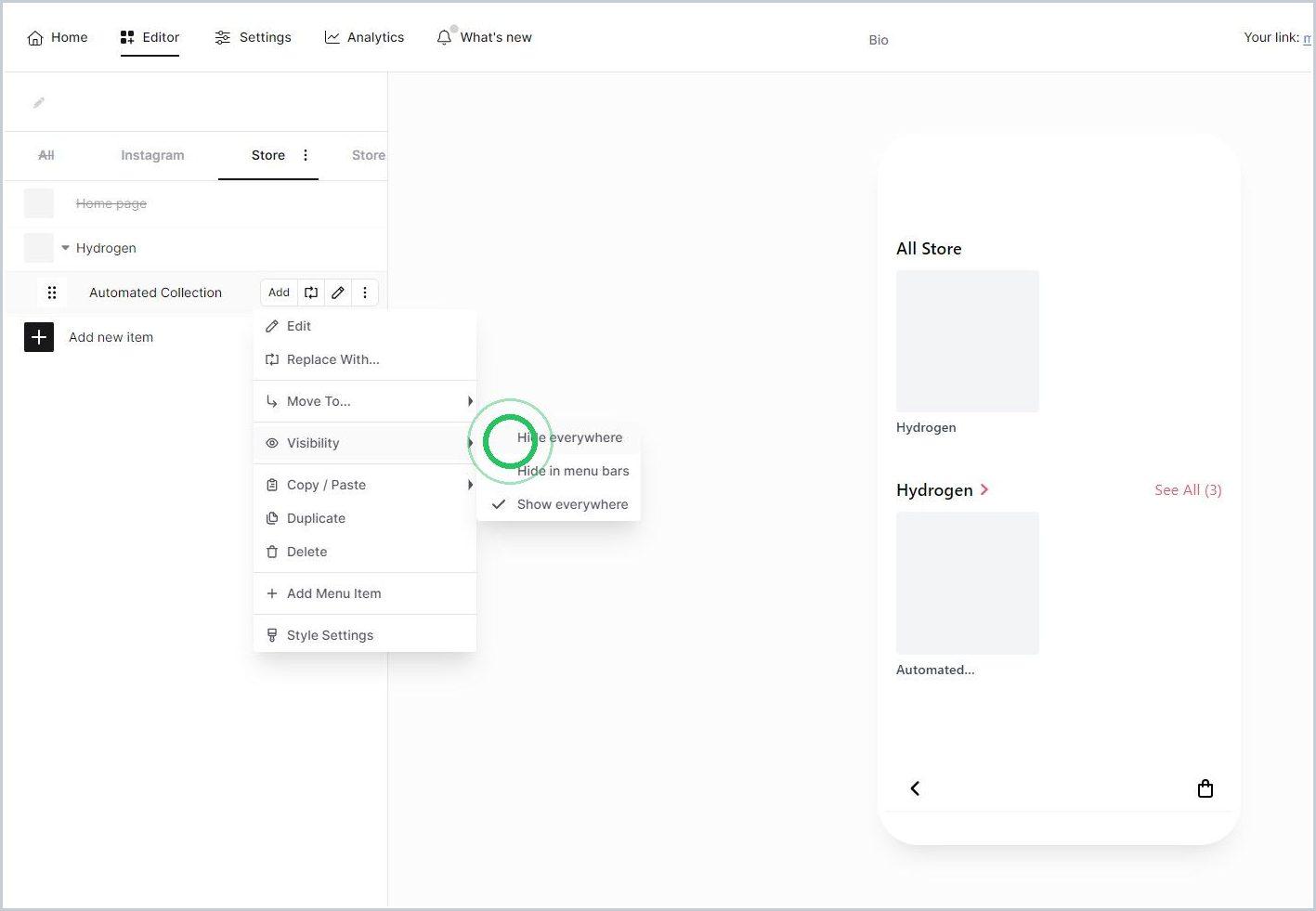Viewport: 1316px width, 911px height.
Task: Collapse the Hydrogen tree item
Action: [65, 248]
